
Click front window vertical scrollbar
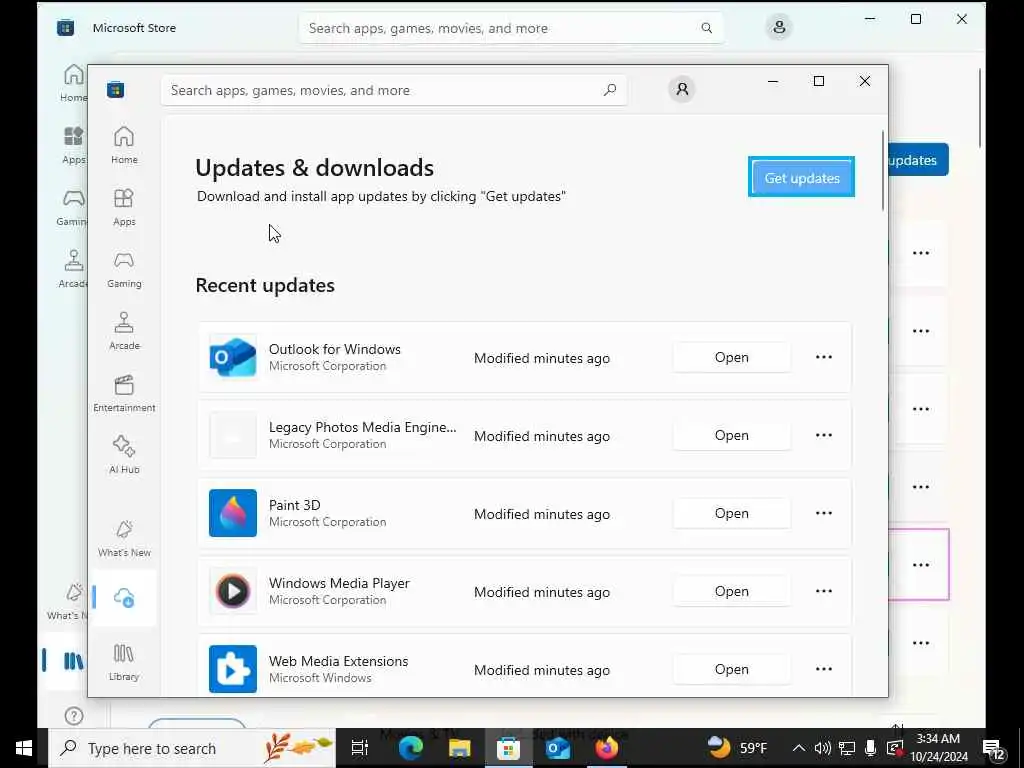pyautogui.click(x=883, y=171)
